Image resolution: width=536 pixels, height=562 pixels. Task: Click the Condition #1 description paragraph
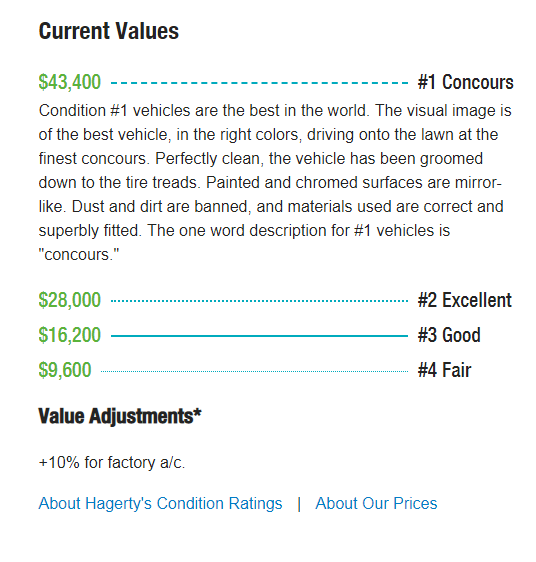point(275,182)
